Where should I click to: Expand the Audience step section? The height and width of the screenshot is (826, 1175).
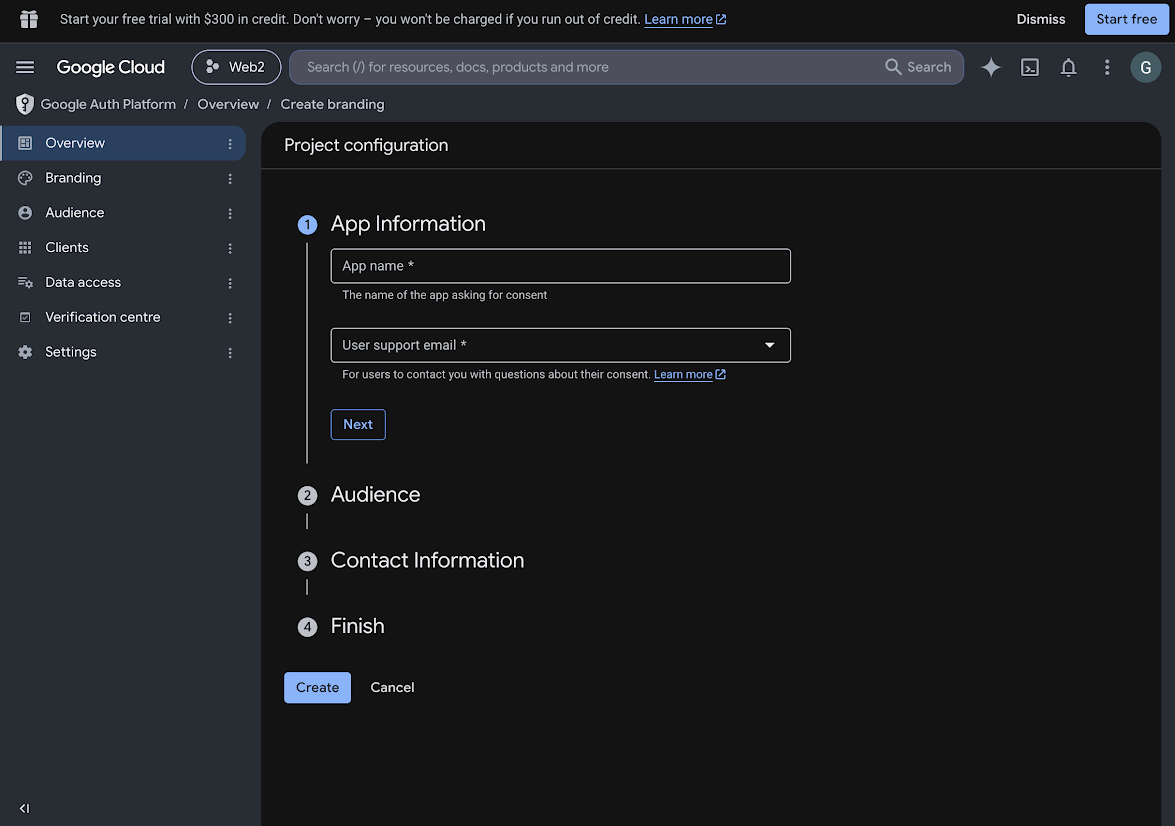(375, 495)
